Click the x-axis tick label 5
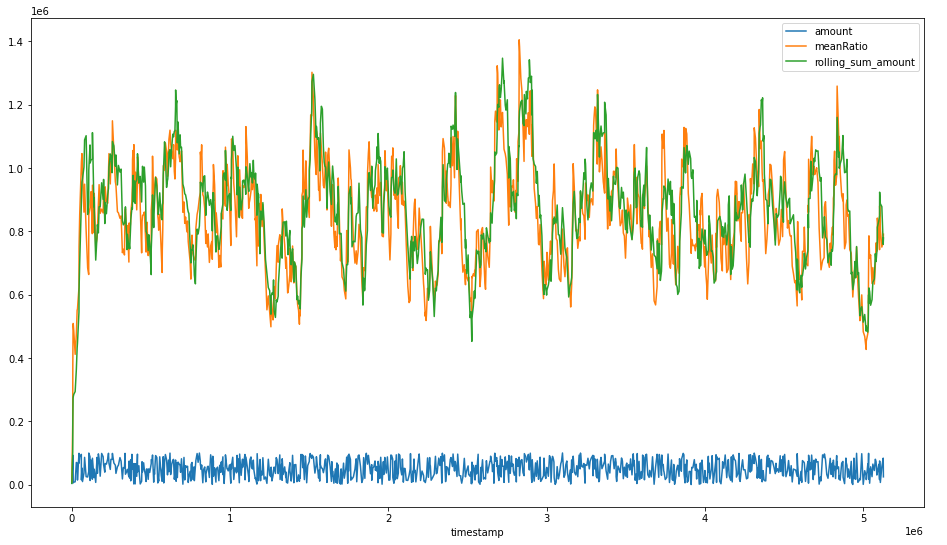 [864, 518]
